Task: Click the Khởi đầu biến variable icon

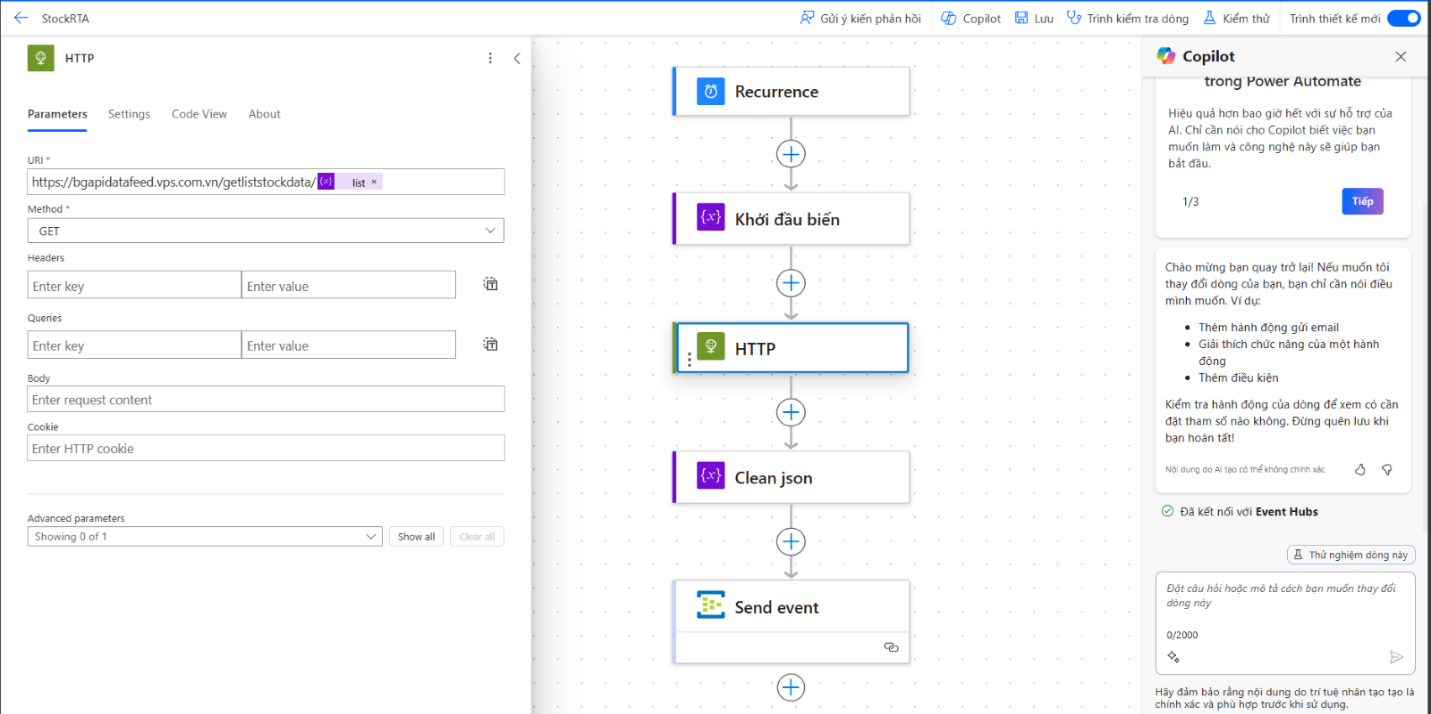Action: [711, 219]
